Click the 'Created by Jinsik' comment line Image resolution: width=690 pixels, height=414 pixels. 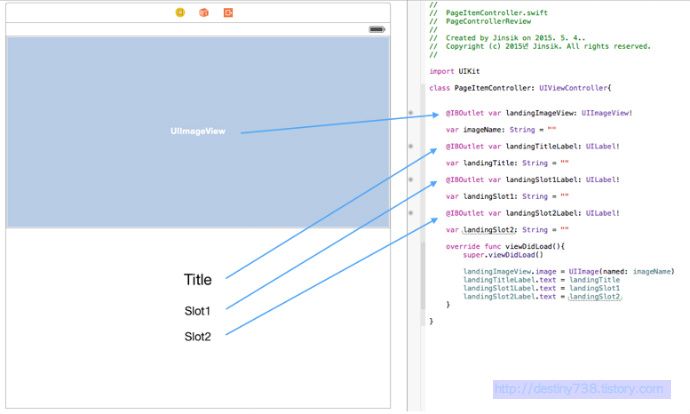point(507,38)
